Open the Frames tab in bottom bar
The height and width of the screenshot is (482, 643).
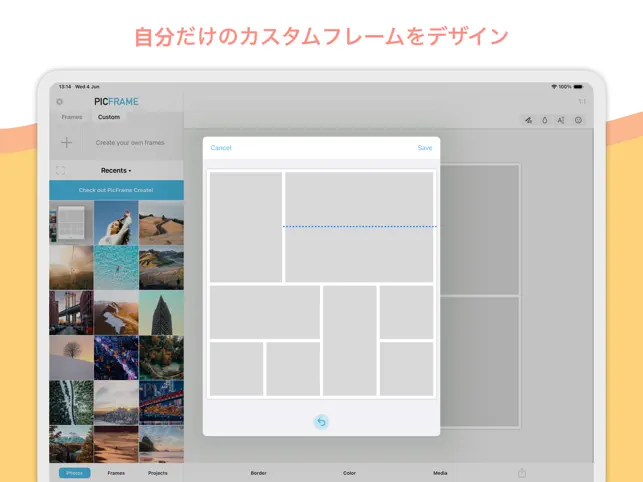pyautogui.click(x=116, y=473)
